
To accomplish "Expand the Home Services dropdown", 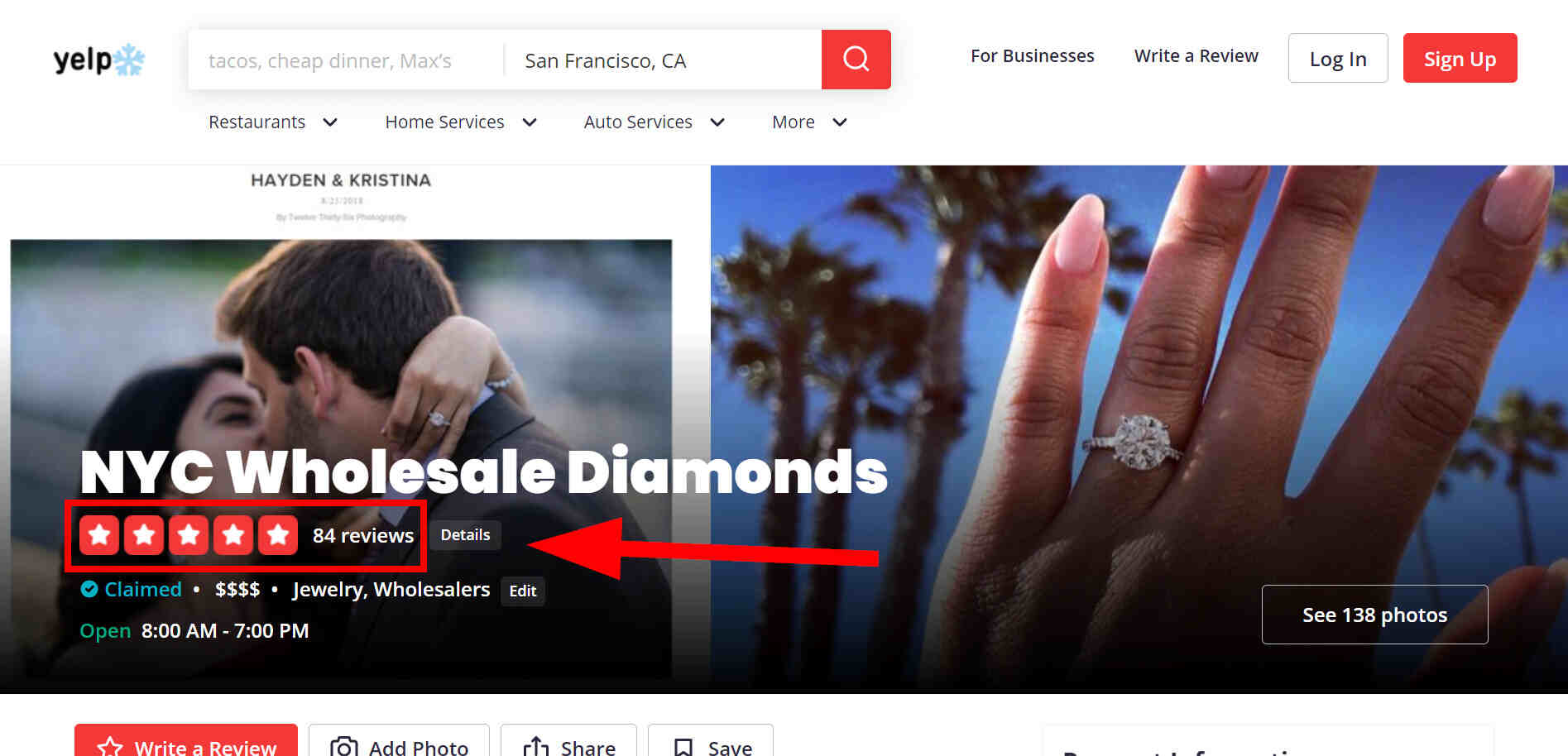I will pyautogui.click(x=461, y=122).
